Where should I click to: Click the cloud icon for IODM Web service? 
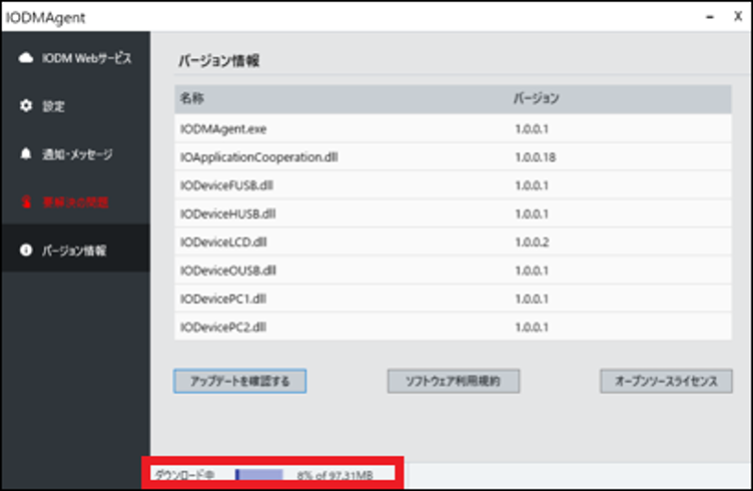click(26, 58)
